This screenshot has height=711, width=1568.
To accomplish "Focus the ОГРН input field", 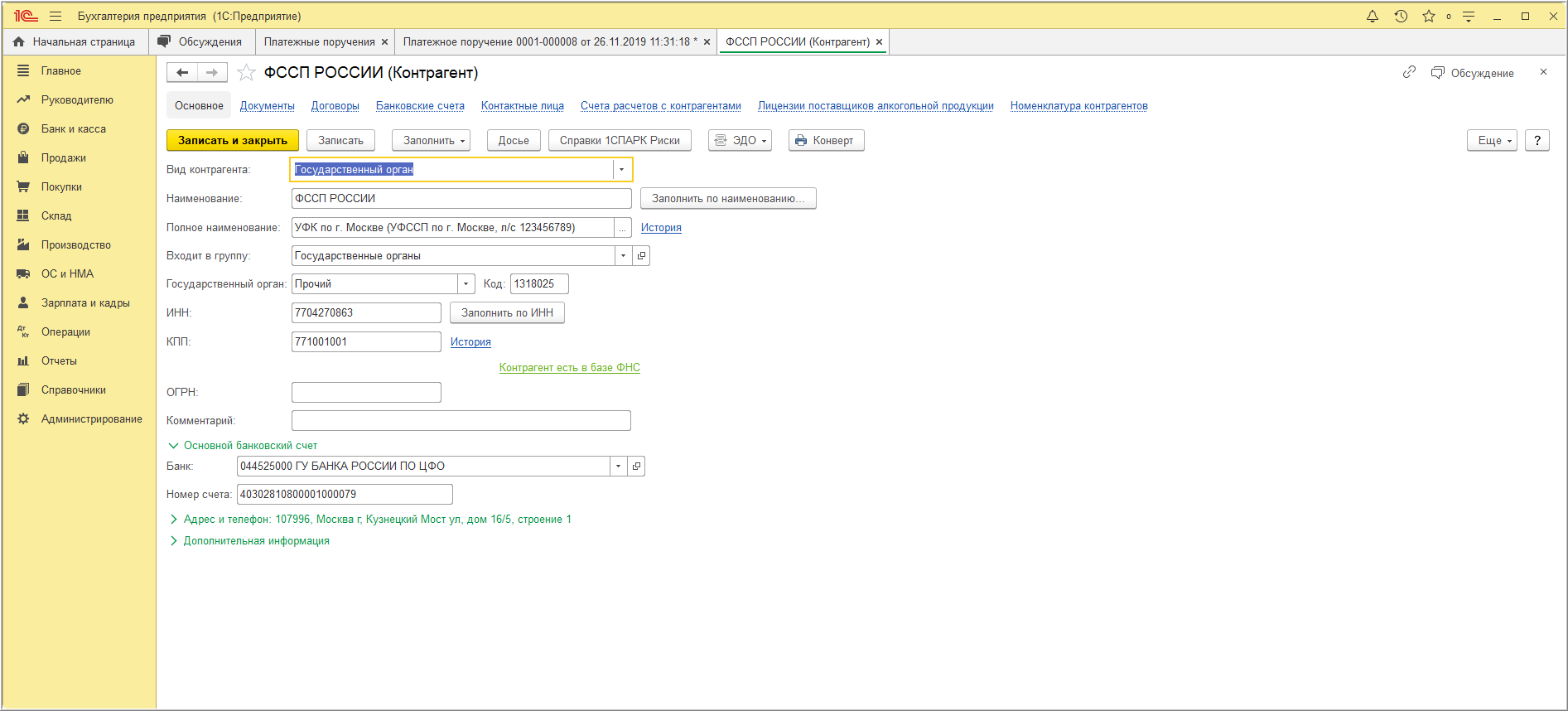I will 366,393.
